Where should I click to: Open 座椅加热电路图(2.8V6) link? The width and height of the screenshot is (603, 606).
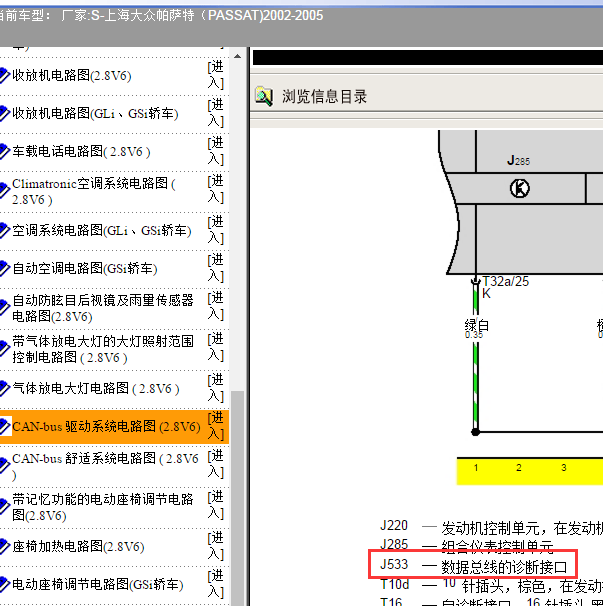(x=78, y=546)
